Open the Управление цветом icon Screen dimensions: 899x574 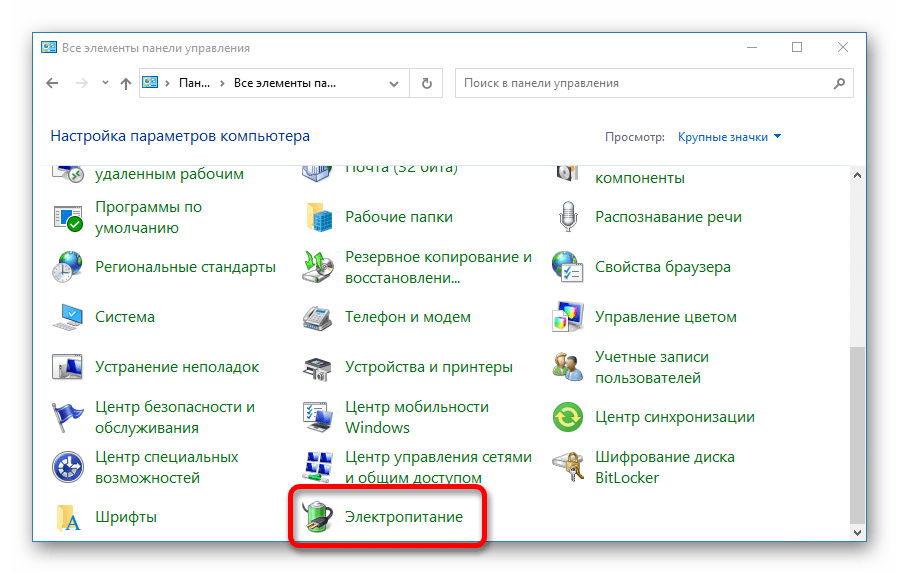pos(568,317)
